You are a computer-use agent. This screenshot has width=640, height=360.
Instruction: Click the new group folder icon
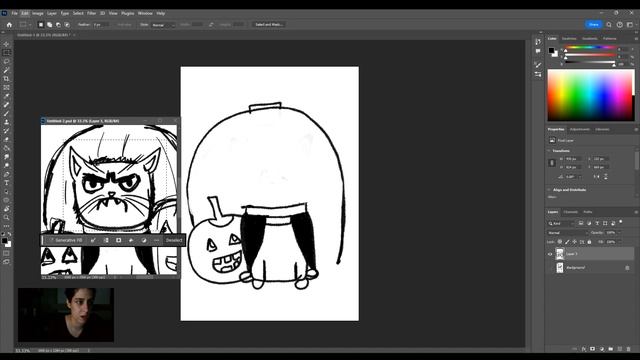tap(611, 349)
